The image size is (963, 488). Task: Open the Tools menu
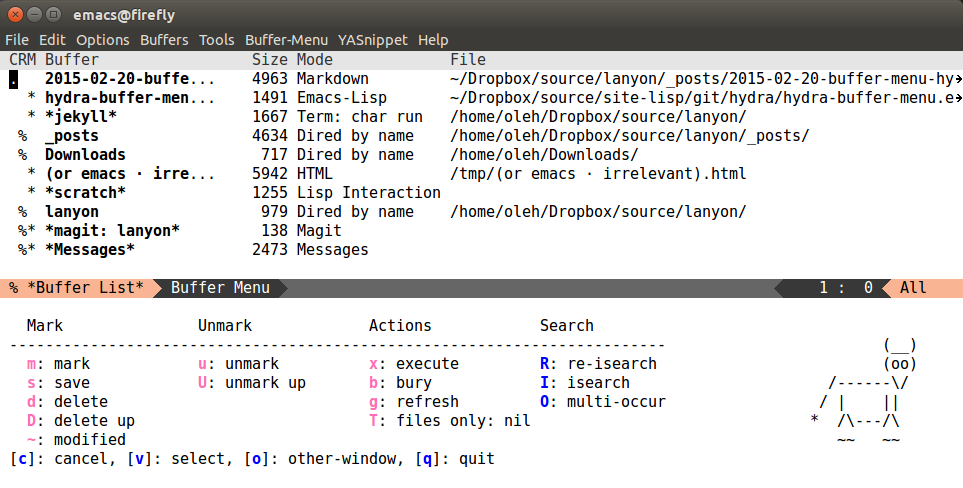[216, 40]
